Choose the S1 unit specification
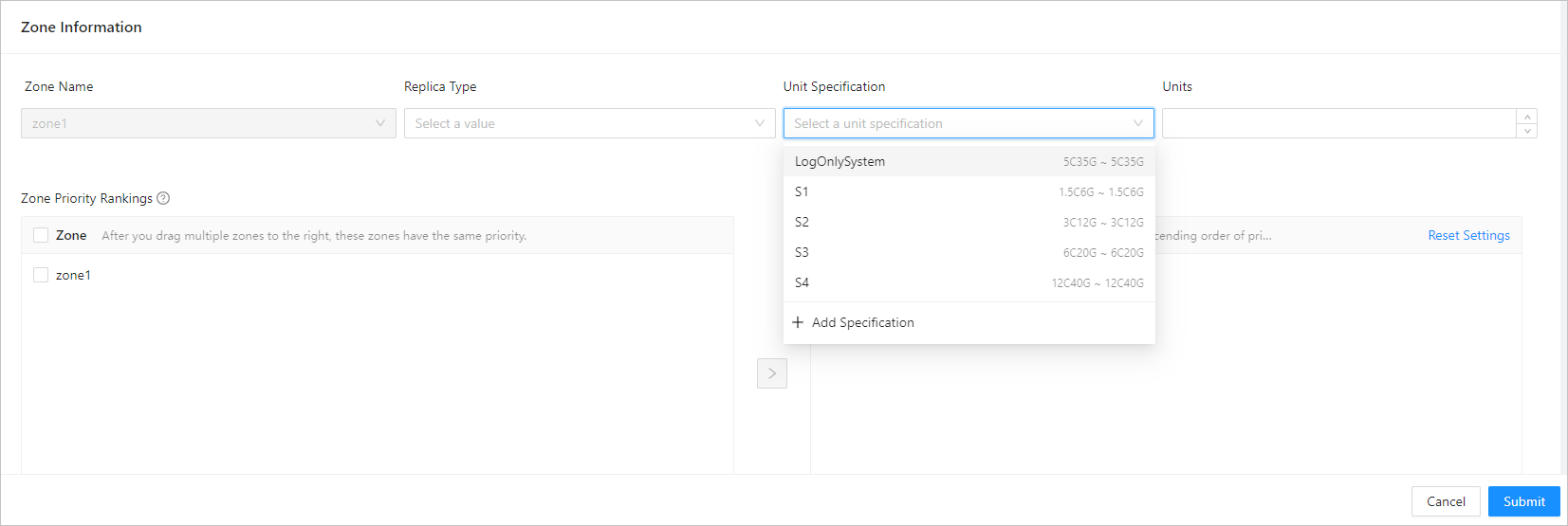The width and height of the screenshot is (1568, 526). tap(968, 191)
